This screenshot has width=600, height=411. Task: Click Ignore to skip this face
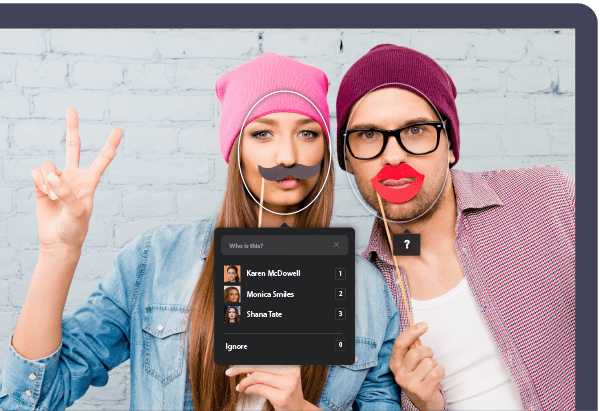284,346
